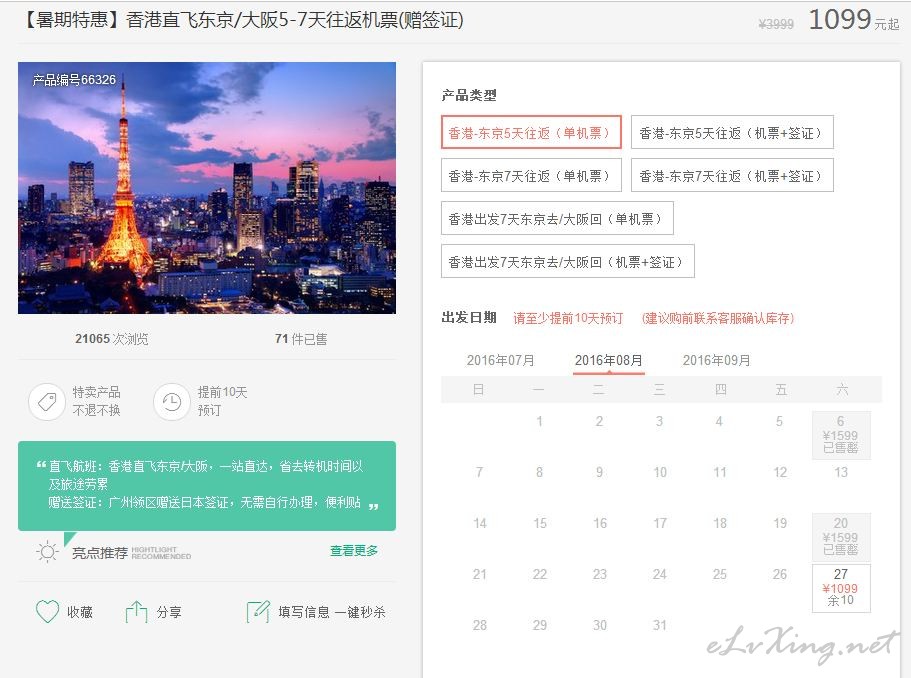Click the 分享 label
The image size is (911, 678).
[169, 612]
